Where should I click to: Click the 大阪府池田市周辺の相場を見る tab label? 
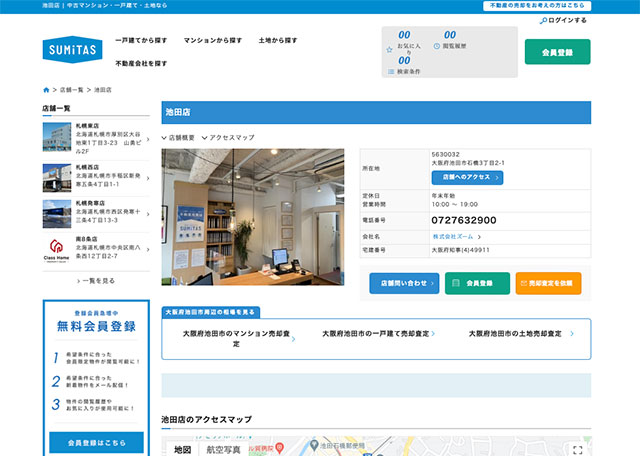click(x=210, y=312)
